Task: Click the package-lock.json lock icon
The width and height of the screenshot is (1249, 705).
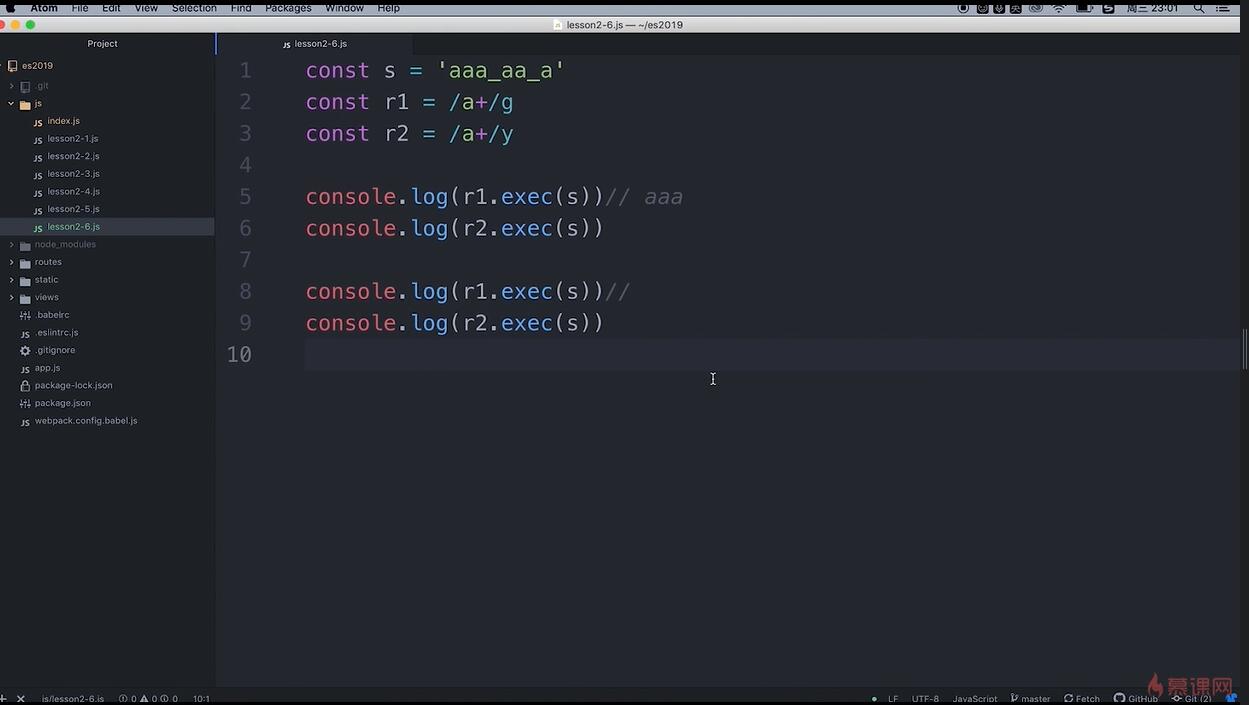Action: (25, 386)
